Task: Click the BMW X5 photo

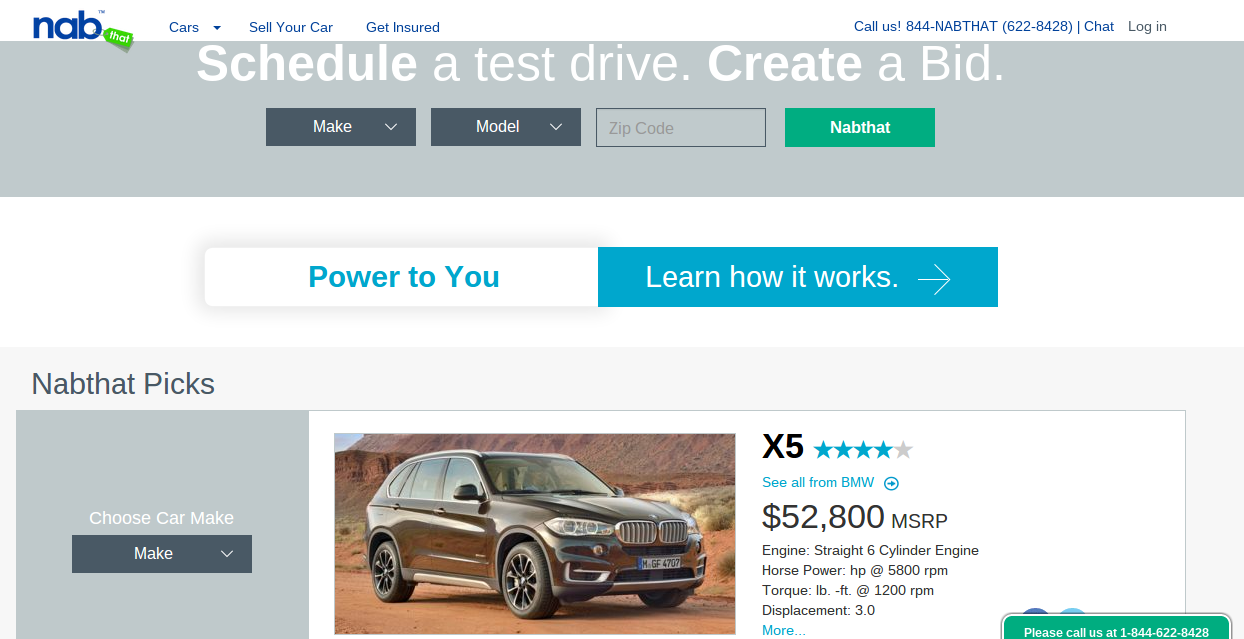Action: point(535,533)
